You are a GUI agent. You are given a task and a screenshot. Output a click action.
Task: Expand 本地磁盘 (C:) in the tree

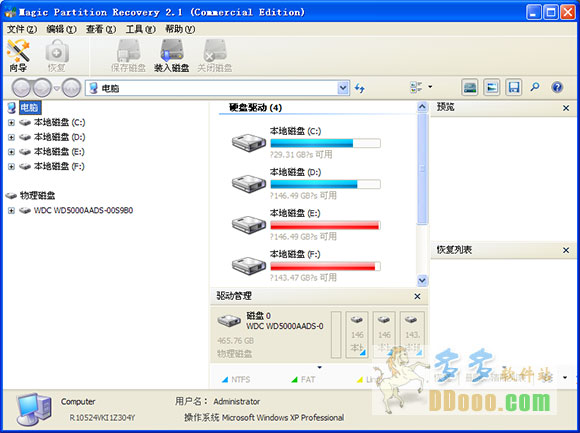[11, 122]
